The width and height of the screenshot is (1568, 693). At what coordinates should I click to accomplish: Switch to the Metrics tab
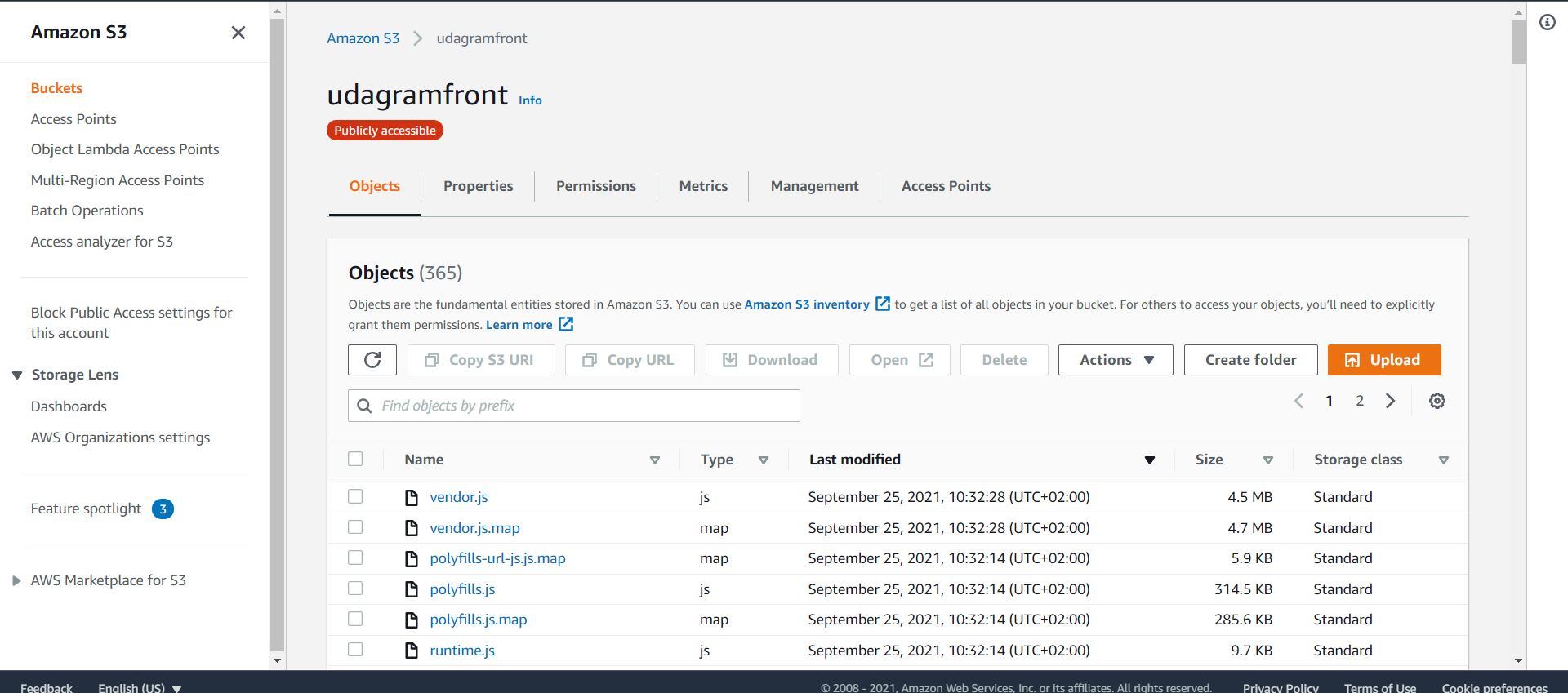click(703, 186)
